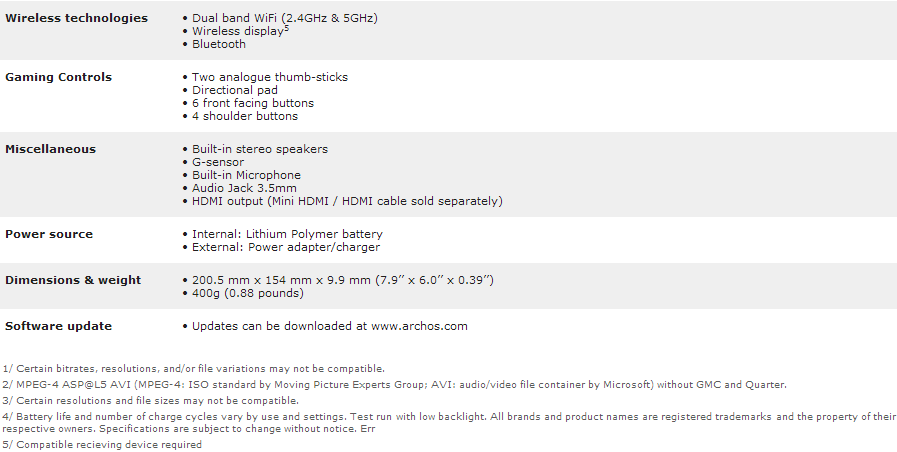Click the Bluetooth list item
The image size is (897, 452).
coord(218,44)
